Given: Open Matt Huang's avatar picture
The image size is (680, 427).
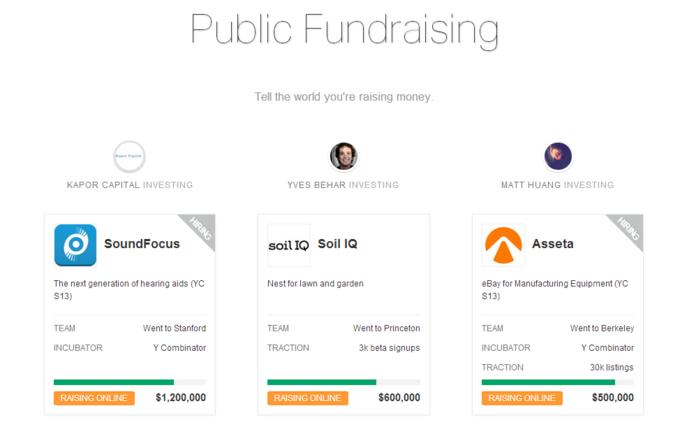Looking at the screenshot, I should click(x=558, y=156).
